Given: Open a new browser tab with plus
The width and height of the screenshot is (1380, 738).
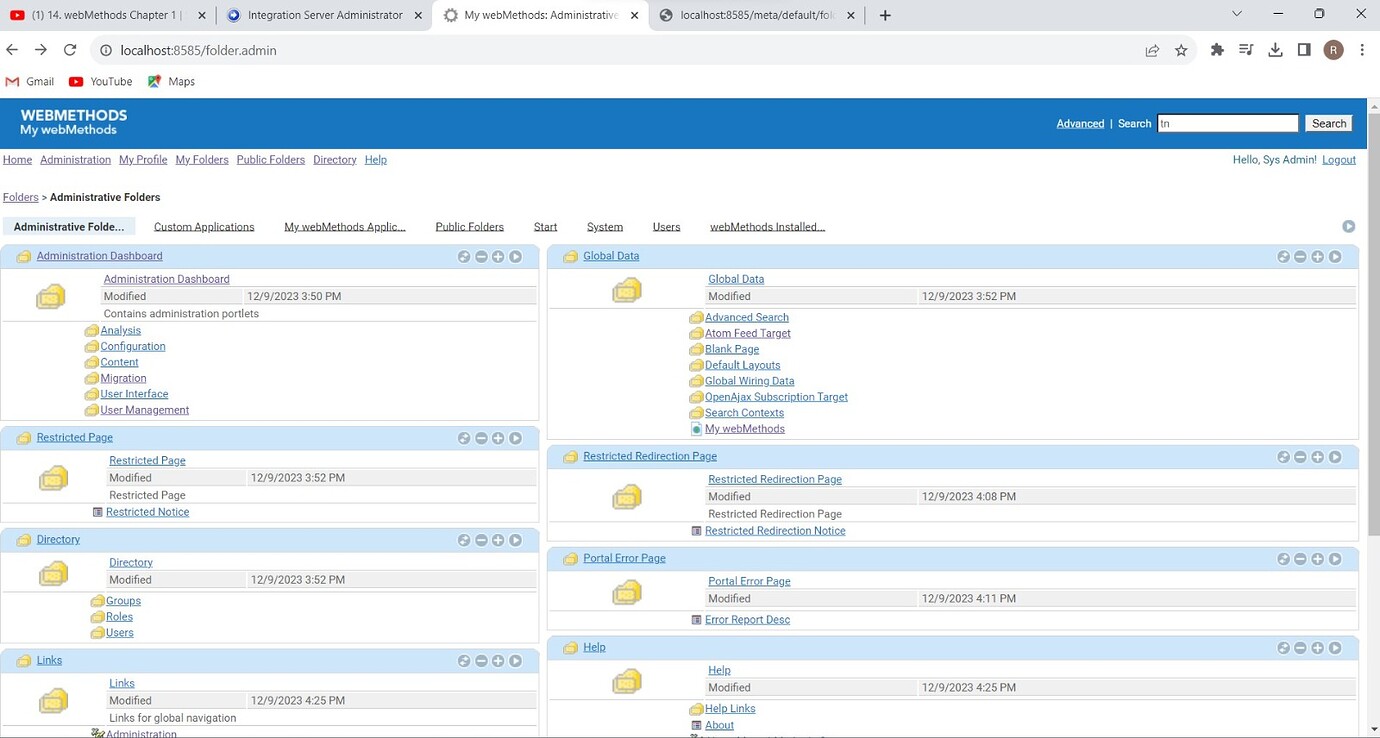Looking at the screenshot, I should (x=885, y=15).
